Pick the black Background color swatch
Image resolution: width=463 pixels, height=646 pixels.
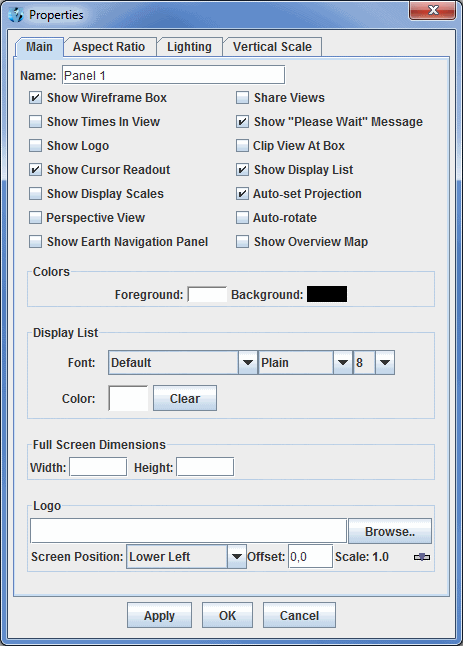pyautogui.click(x=327, y=295)
